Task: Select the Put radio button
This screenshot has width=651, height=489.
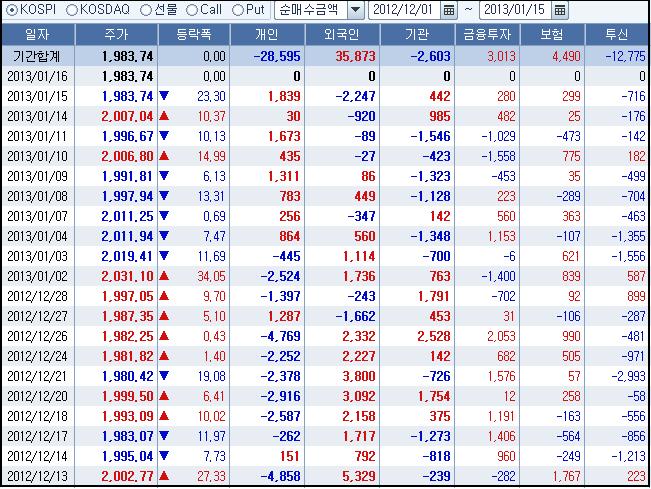Action: [237, 10]
